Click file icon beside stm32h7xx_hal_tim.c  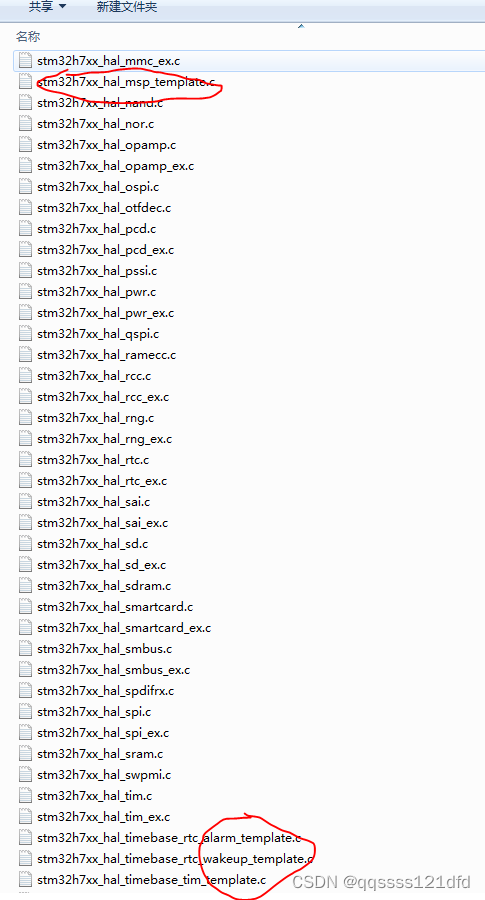click(x=25, y=796)
